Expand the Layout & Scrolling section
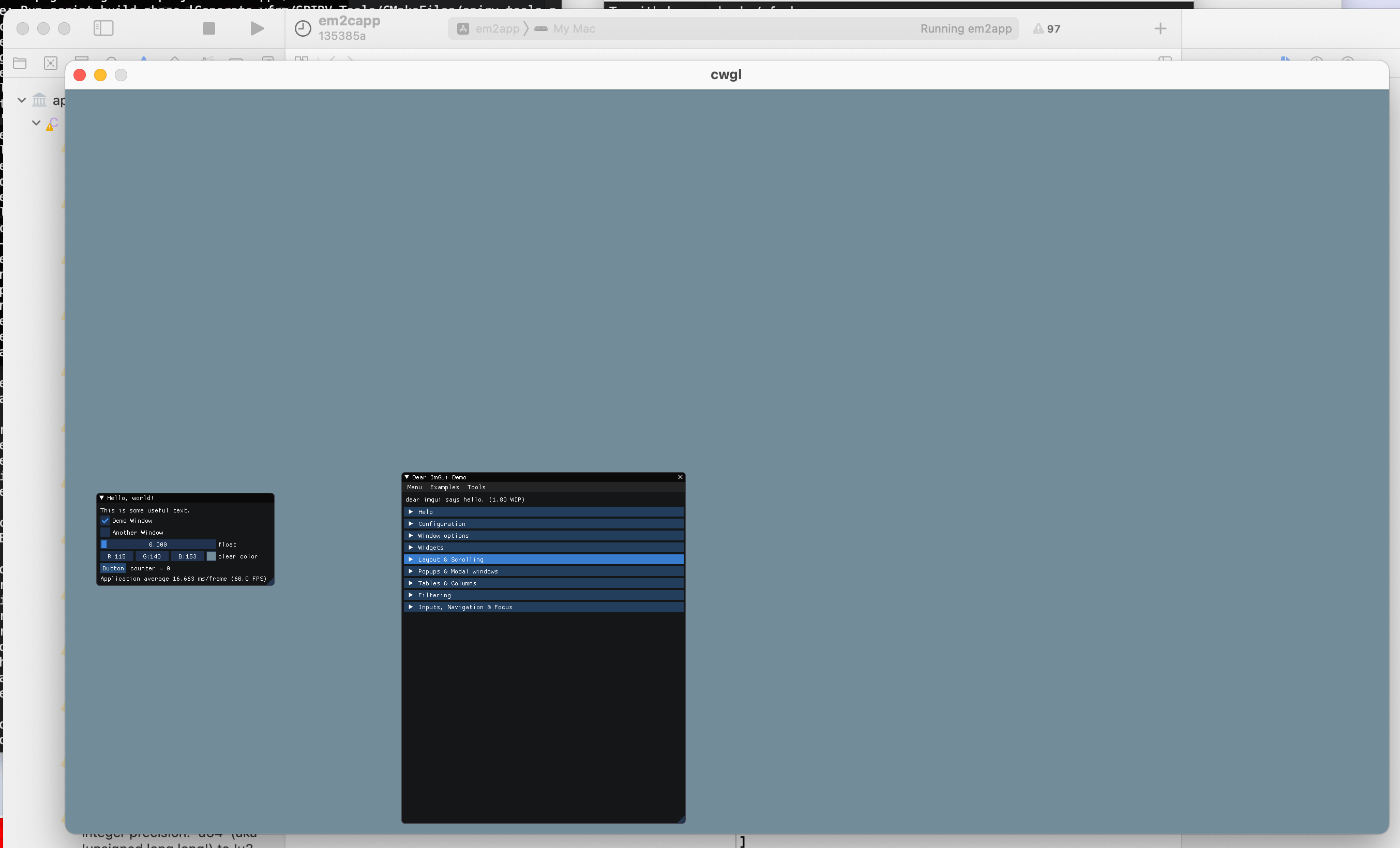The image size is (1400, 848). [x=544, y=560]
